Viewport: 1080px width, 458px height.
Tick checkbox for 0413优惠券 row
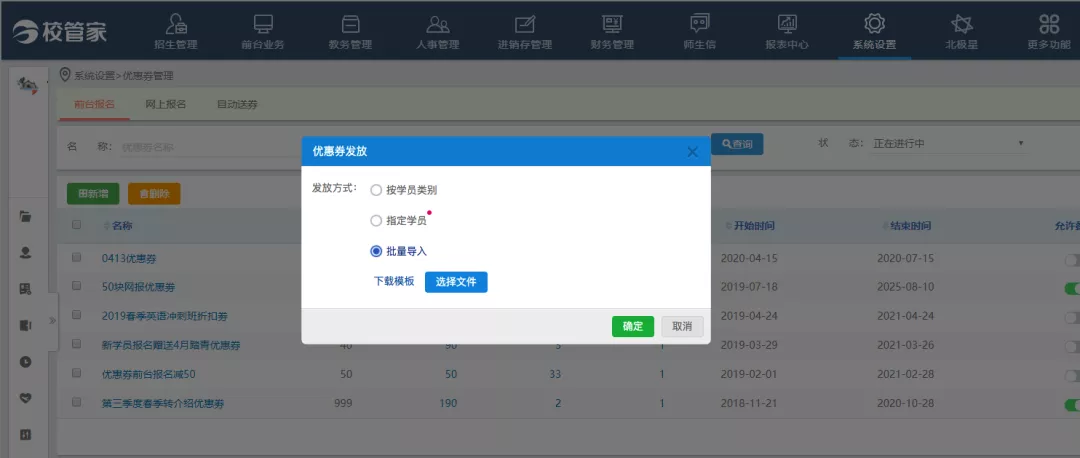tap(77, 258)
